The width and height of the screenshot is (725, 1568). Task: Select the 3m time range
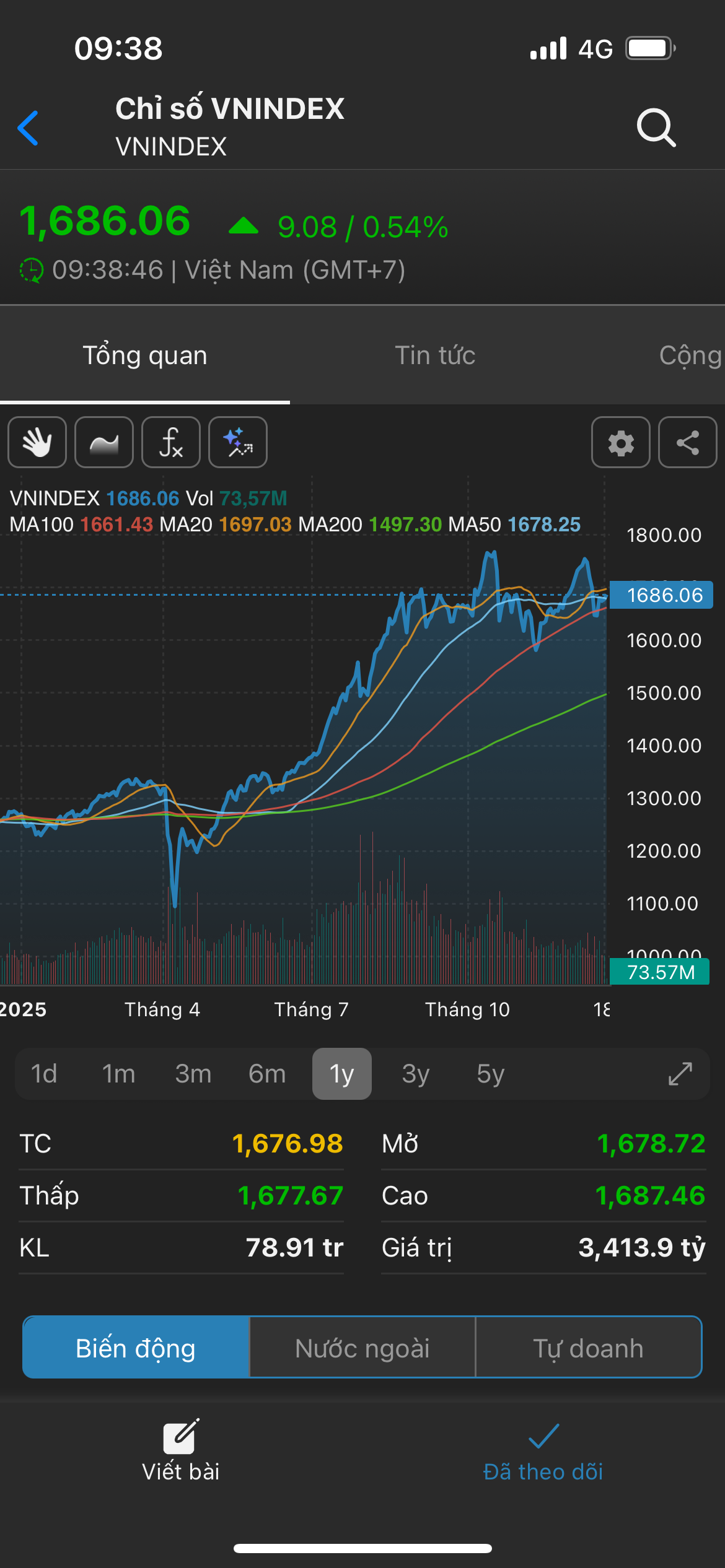(x=193, y=1074)
